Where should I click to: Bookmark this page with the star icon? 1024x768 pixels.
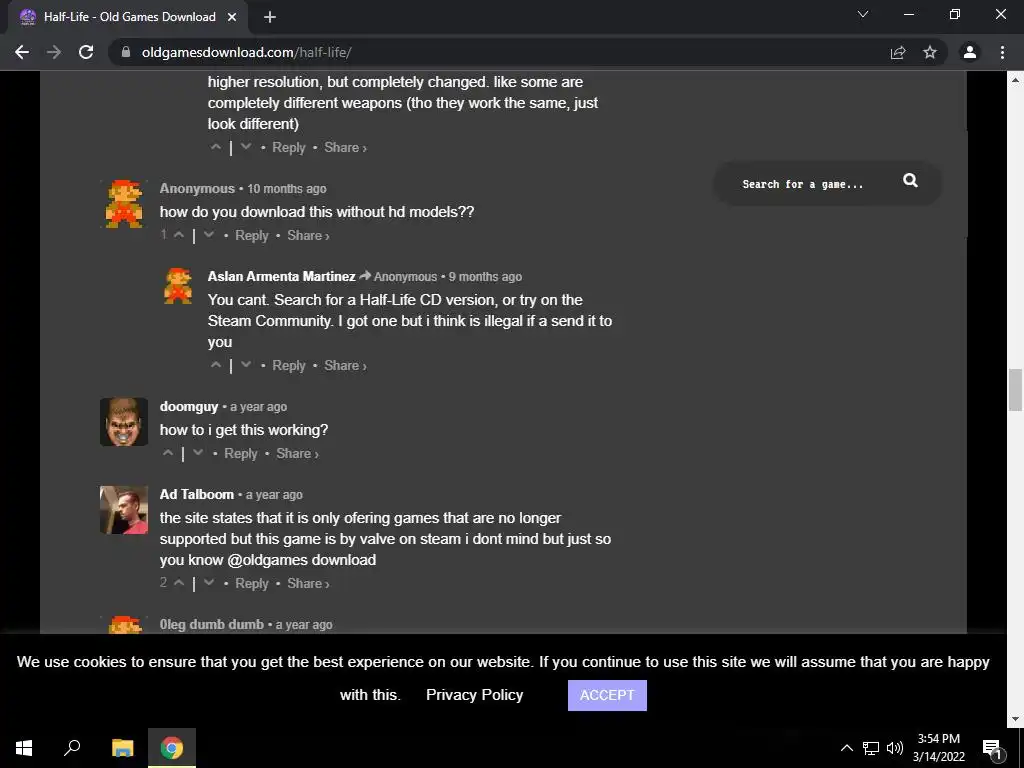click(930, 52)
